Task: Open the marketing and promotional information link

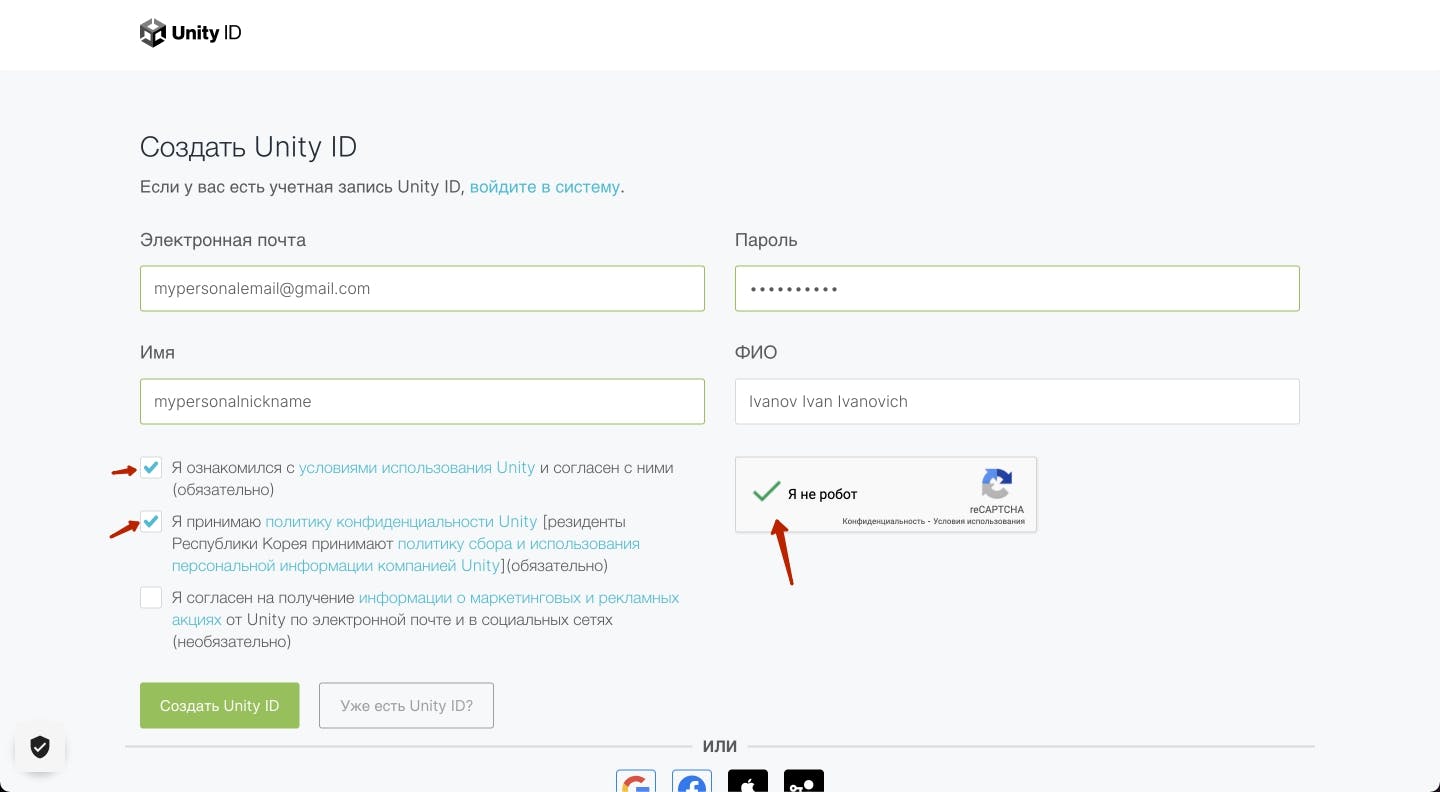Action: 426,608
